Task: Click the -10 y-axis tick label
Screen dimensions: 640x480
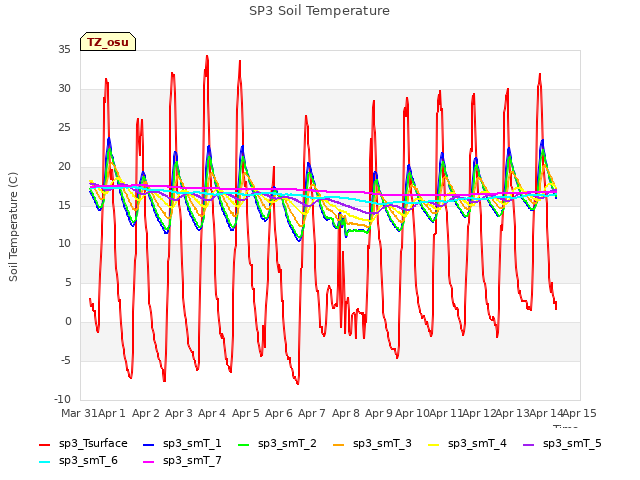Action: (63, 399)
